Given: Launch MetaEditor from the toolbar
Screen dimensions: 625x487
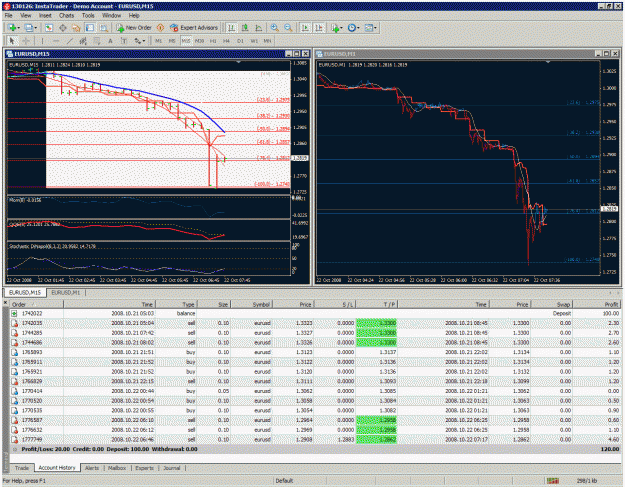Looking at the screenshot, I should point(160,27).
